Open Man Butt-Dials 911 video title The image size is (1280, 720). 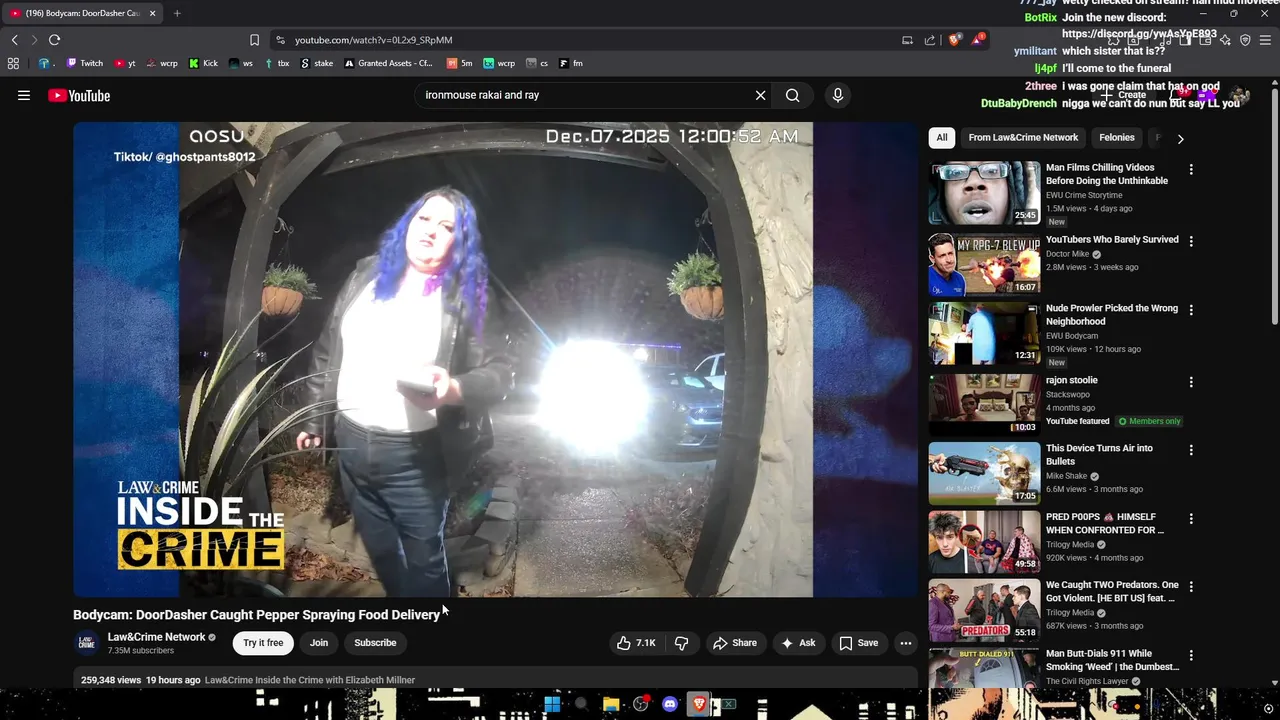[x=1112, y=660]
